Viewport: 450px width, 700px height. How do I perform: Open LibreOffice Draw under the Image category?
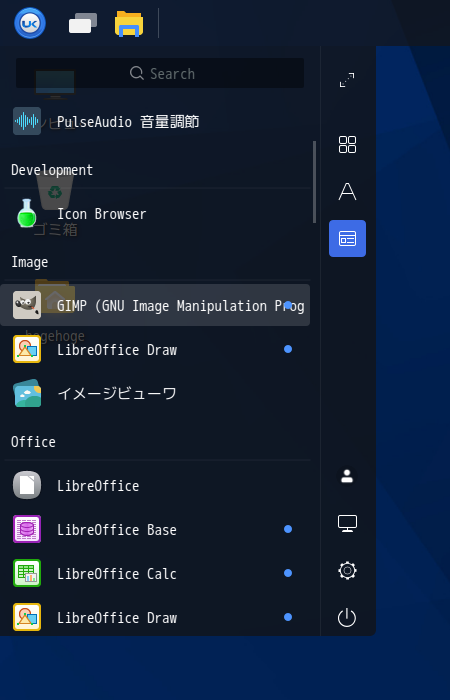(x=155, y=350)
